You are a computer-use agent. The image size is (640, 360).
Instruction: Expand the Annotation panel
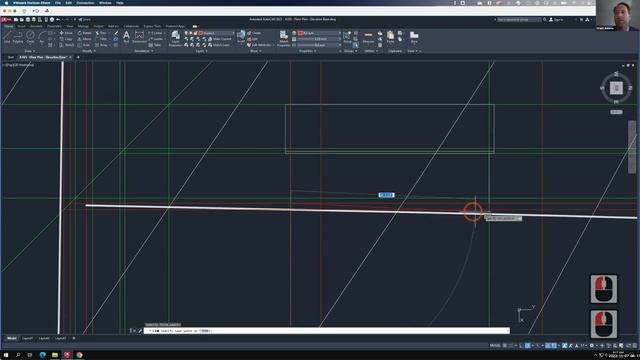[x=144, y=51]
